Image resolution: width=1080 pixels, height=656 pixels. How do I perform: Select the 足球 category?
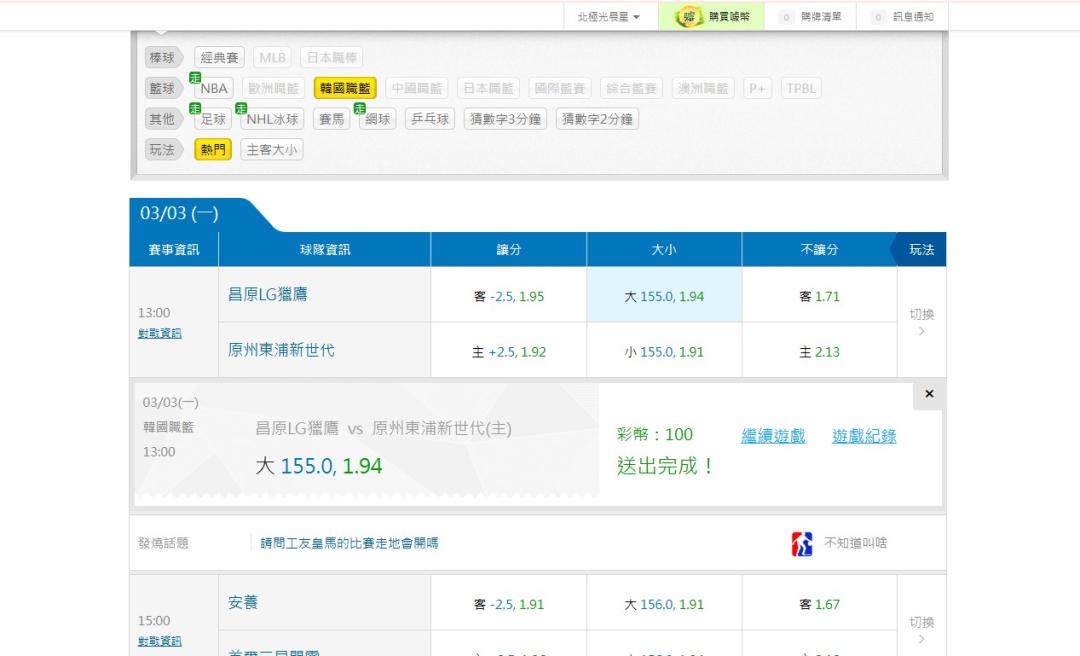[214, 119]
